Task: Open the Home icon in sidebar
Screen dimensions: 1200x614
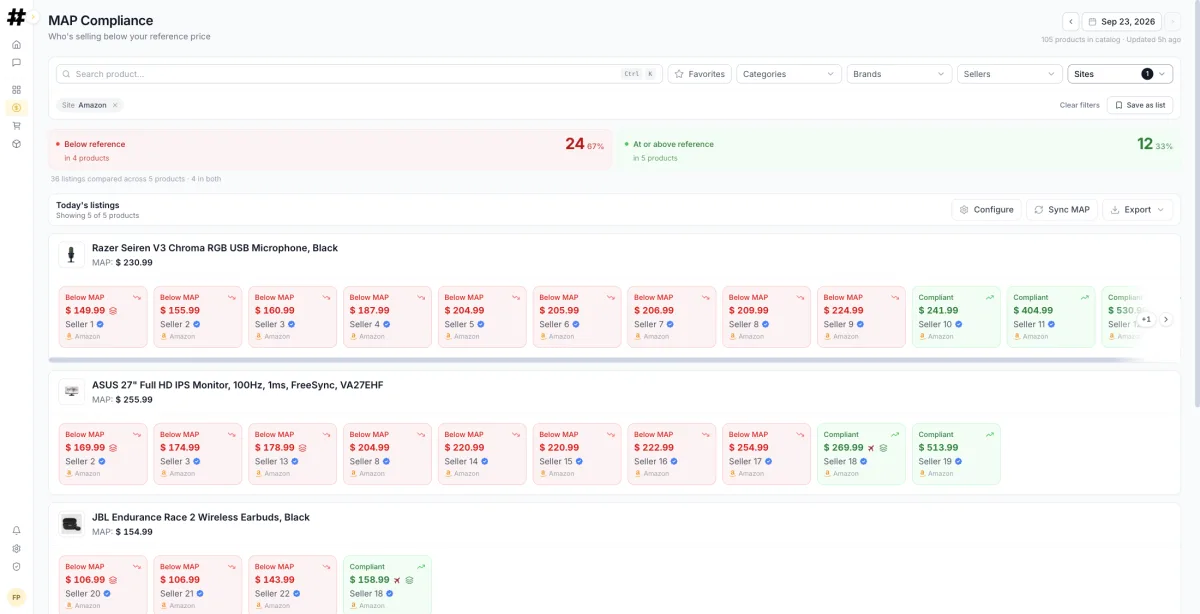Action: [16, 45]
